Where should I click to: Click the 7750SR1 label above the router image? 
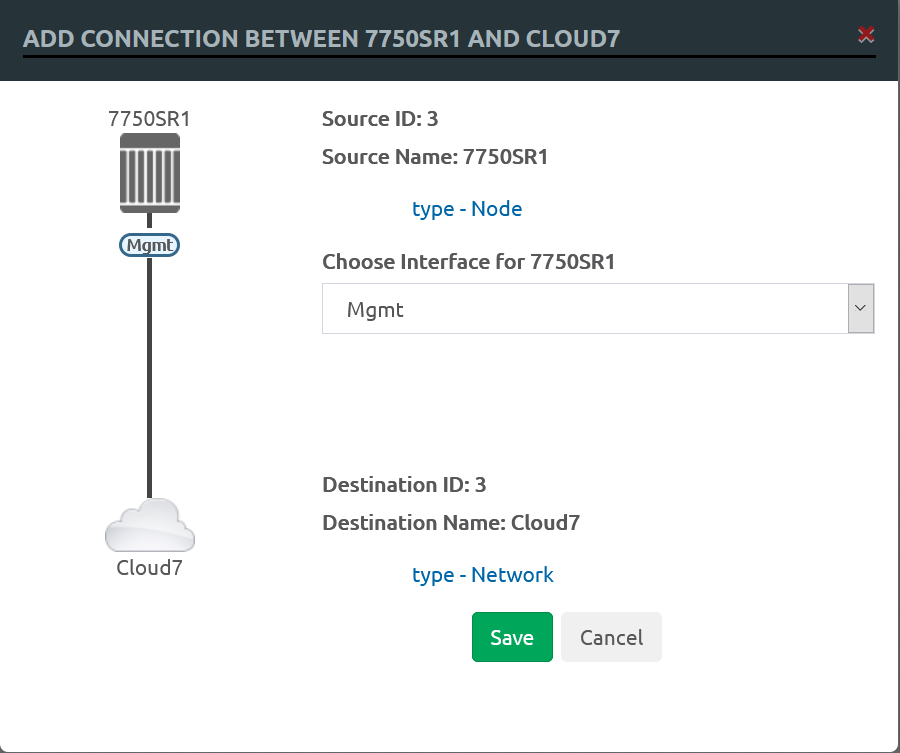coord(150,118)
